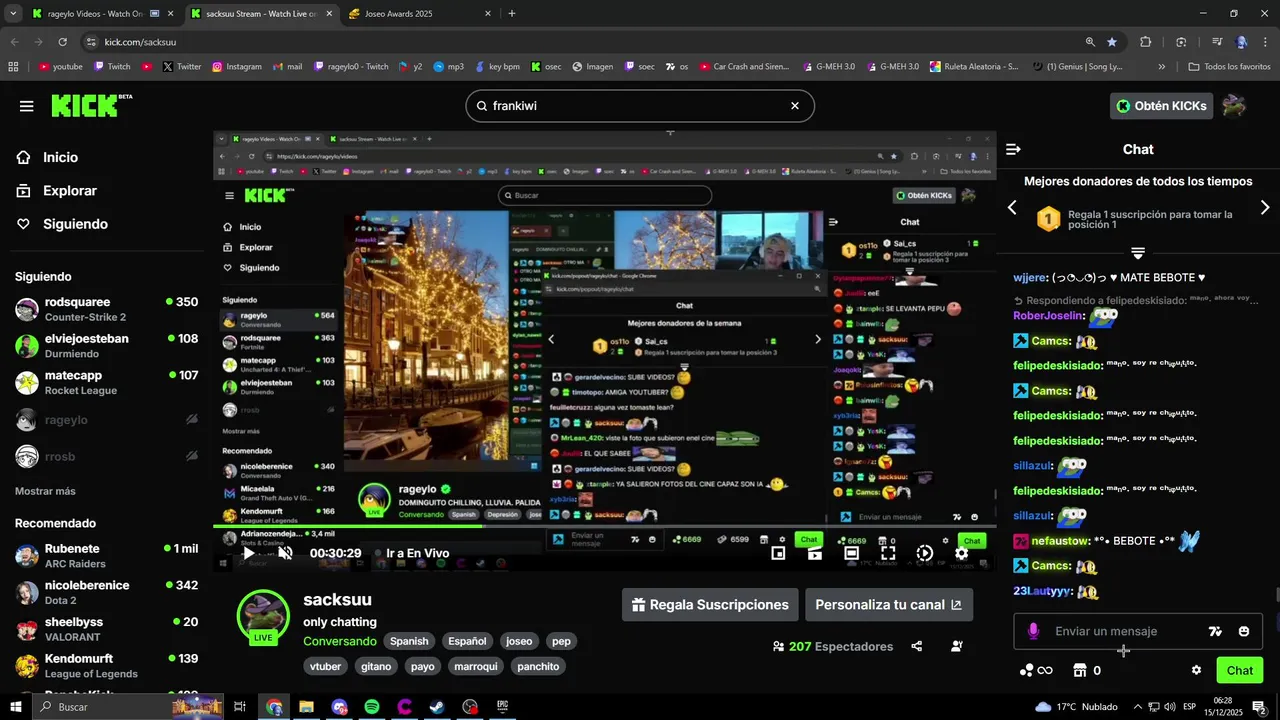The height and width of the screenshot is (720, 1280).
Task: Click Regala Suscripciones button
Action: coord(710,605)
